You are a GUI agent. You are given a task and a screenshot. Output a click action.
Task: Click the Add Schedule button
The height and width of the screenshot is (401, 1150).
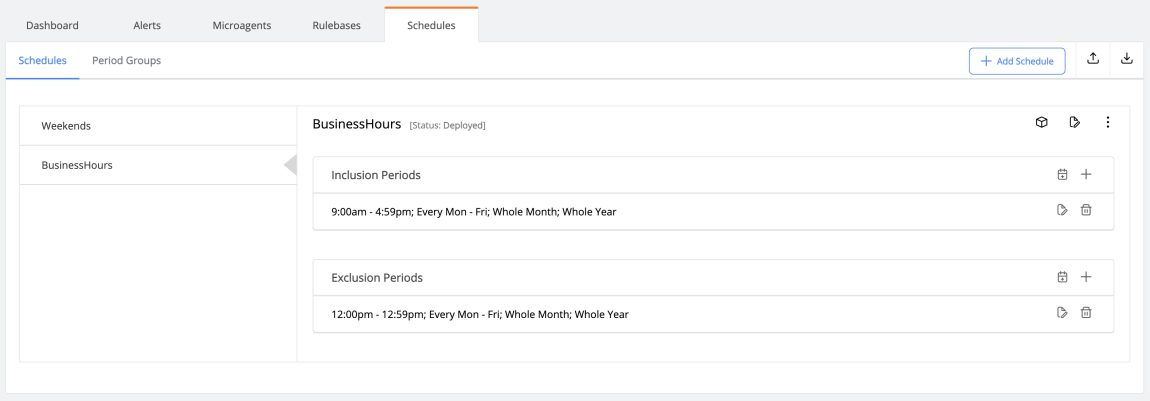pyautogui.click(x=1017, y=61)
